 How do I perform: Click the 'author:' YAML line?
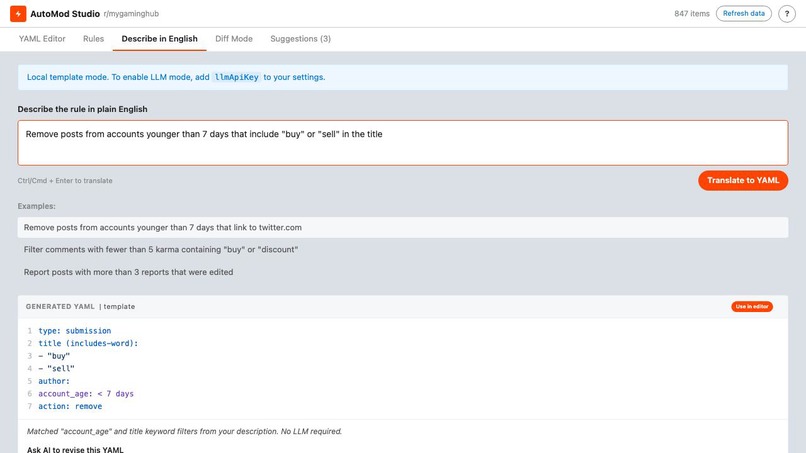point(53,381)
